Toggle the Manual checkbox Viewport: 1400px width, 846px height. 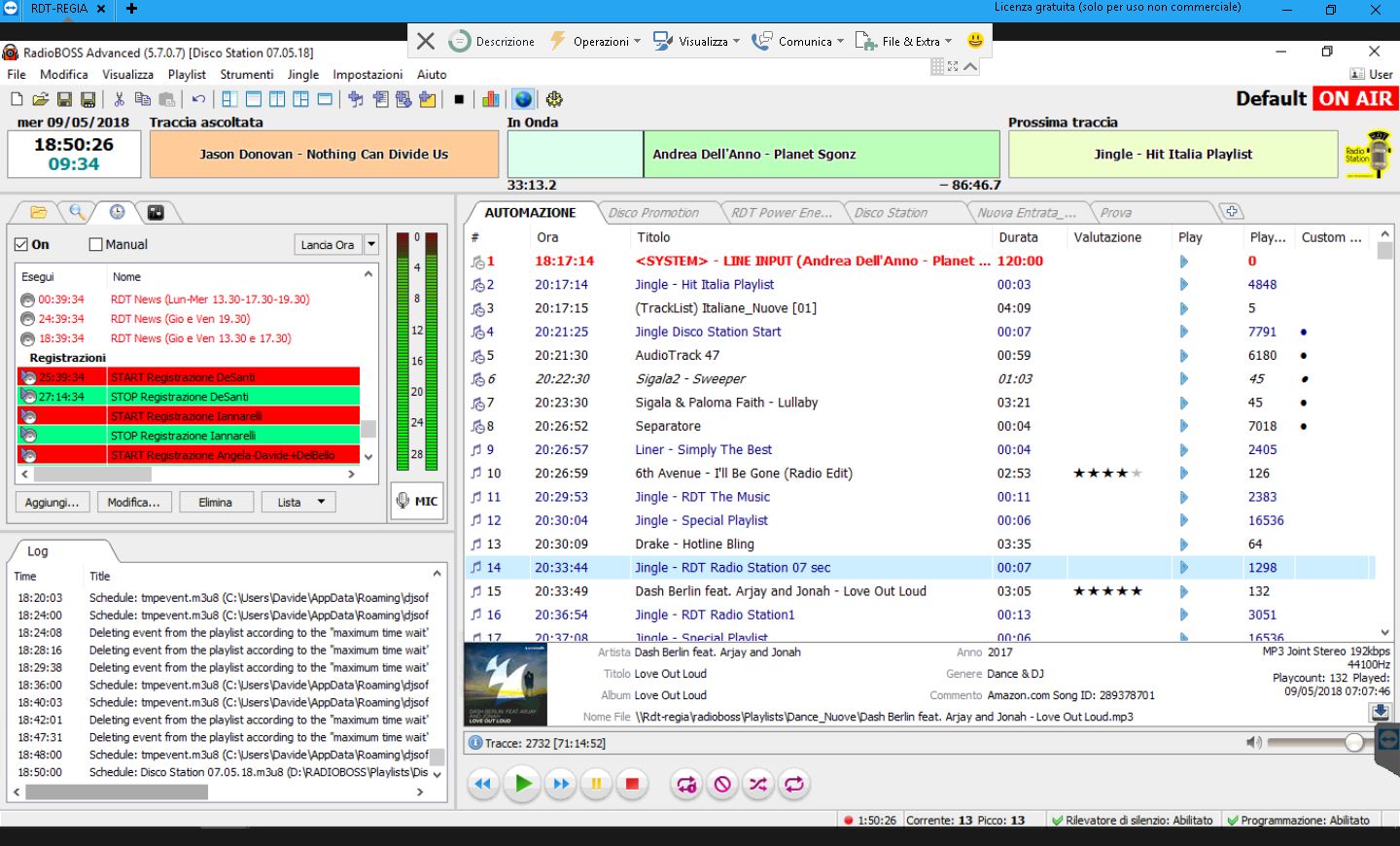(x=95, y=245)
